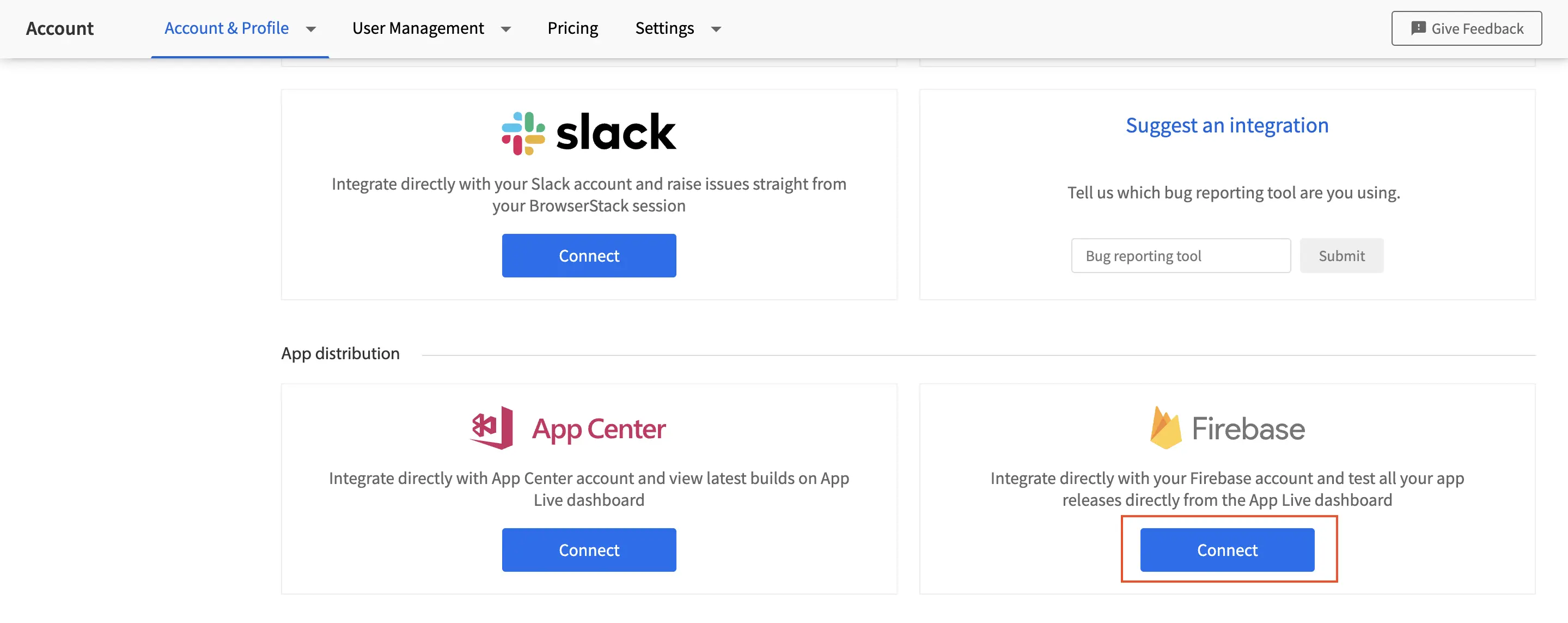Screen dimensions: 1568x623
Task: Focus the Bug reporting tool input field
Action: [x=1180, y=256]
